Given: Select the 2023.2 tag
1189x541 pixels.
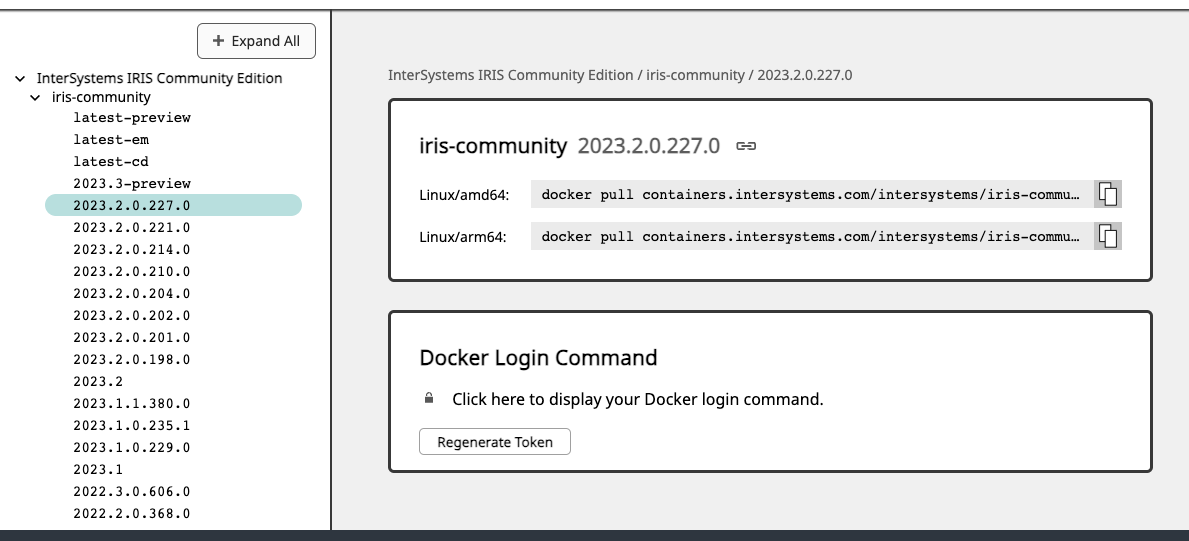Looking at the screenshot, I should pos(98,382).
